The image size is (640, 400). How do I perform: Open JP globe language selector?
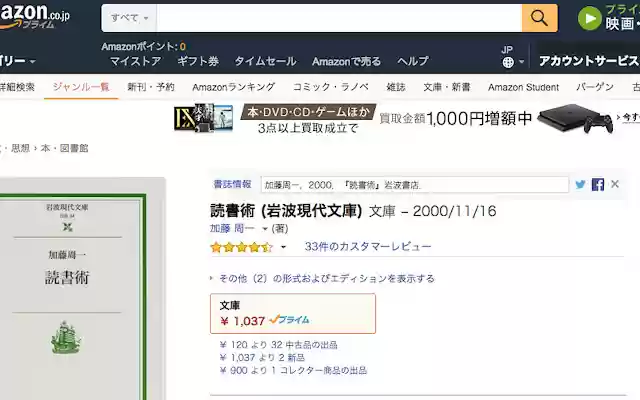(511, 57)
